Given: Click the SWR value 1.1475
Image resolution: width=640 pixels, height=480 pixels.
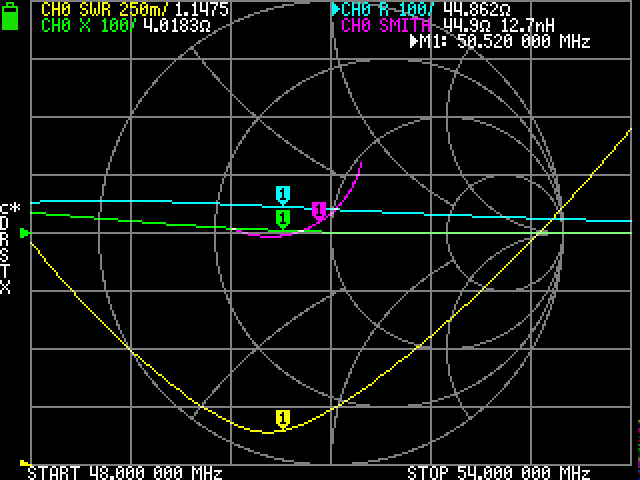Looking at the screenshot, I should point(202,9).
